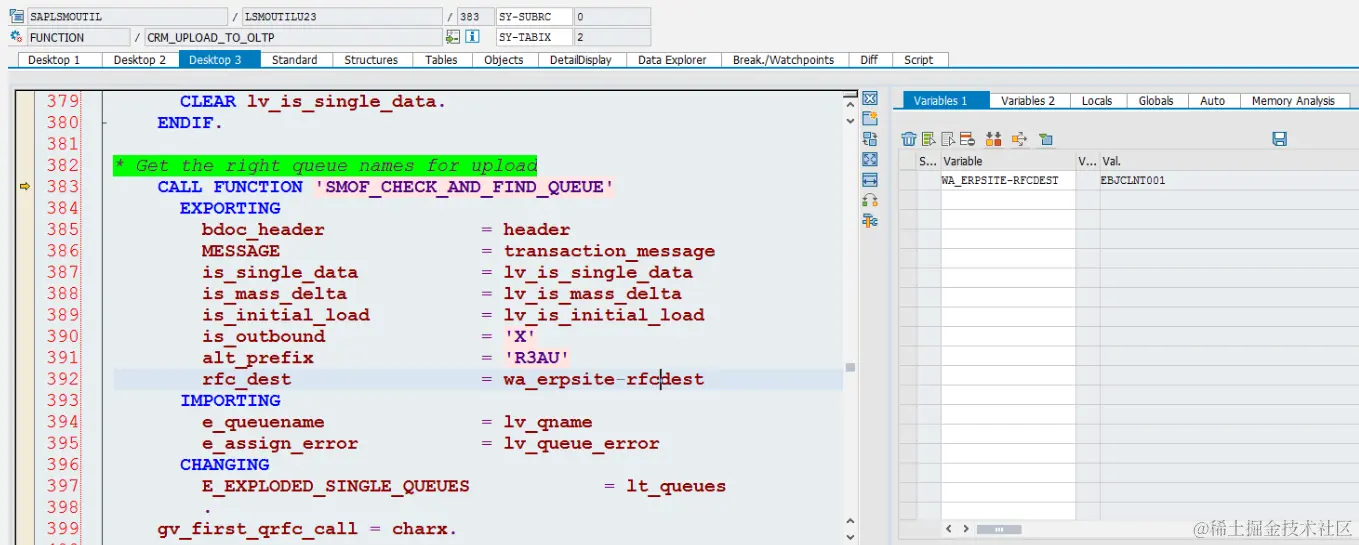The width and height of the screenshot is (1359, 545).
Task: Switch to Variables 2 tab
Action: point(1028,101)
